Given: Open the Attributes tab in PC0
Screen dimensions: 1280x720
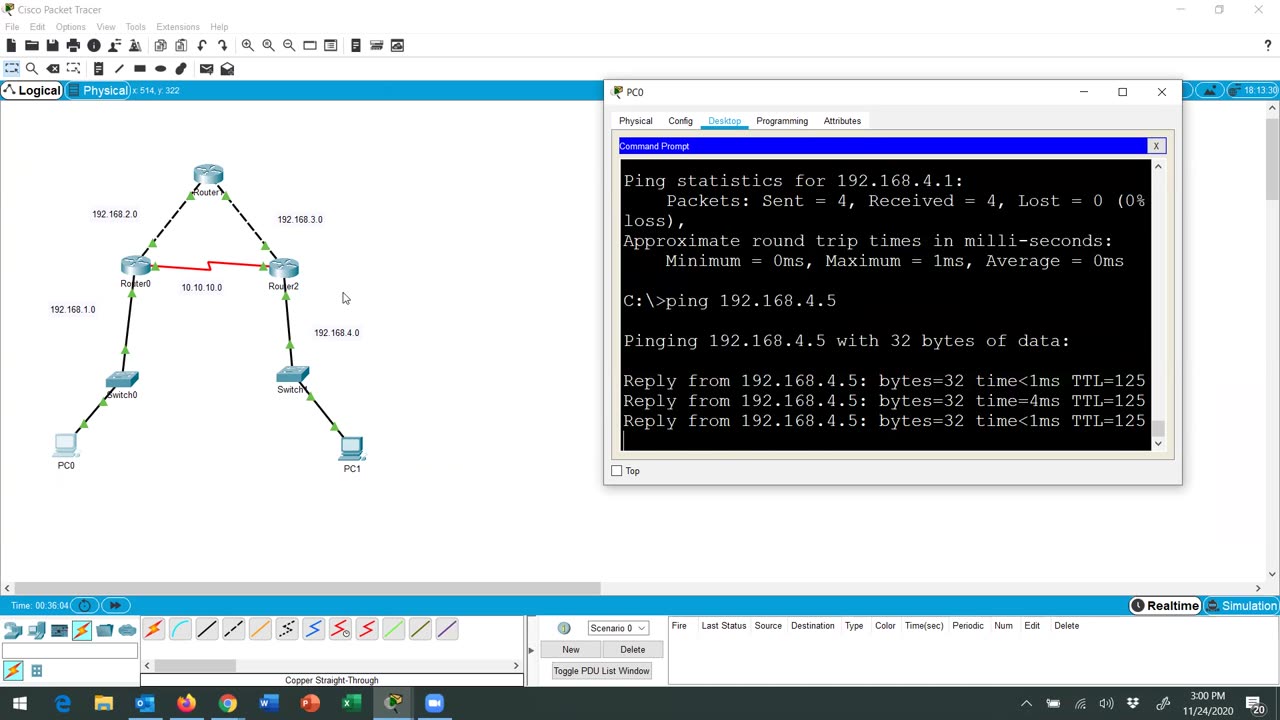Looking at the screenshot, I should (842, 121).
